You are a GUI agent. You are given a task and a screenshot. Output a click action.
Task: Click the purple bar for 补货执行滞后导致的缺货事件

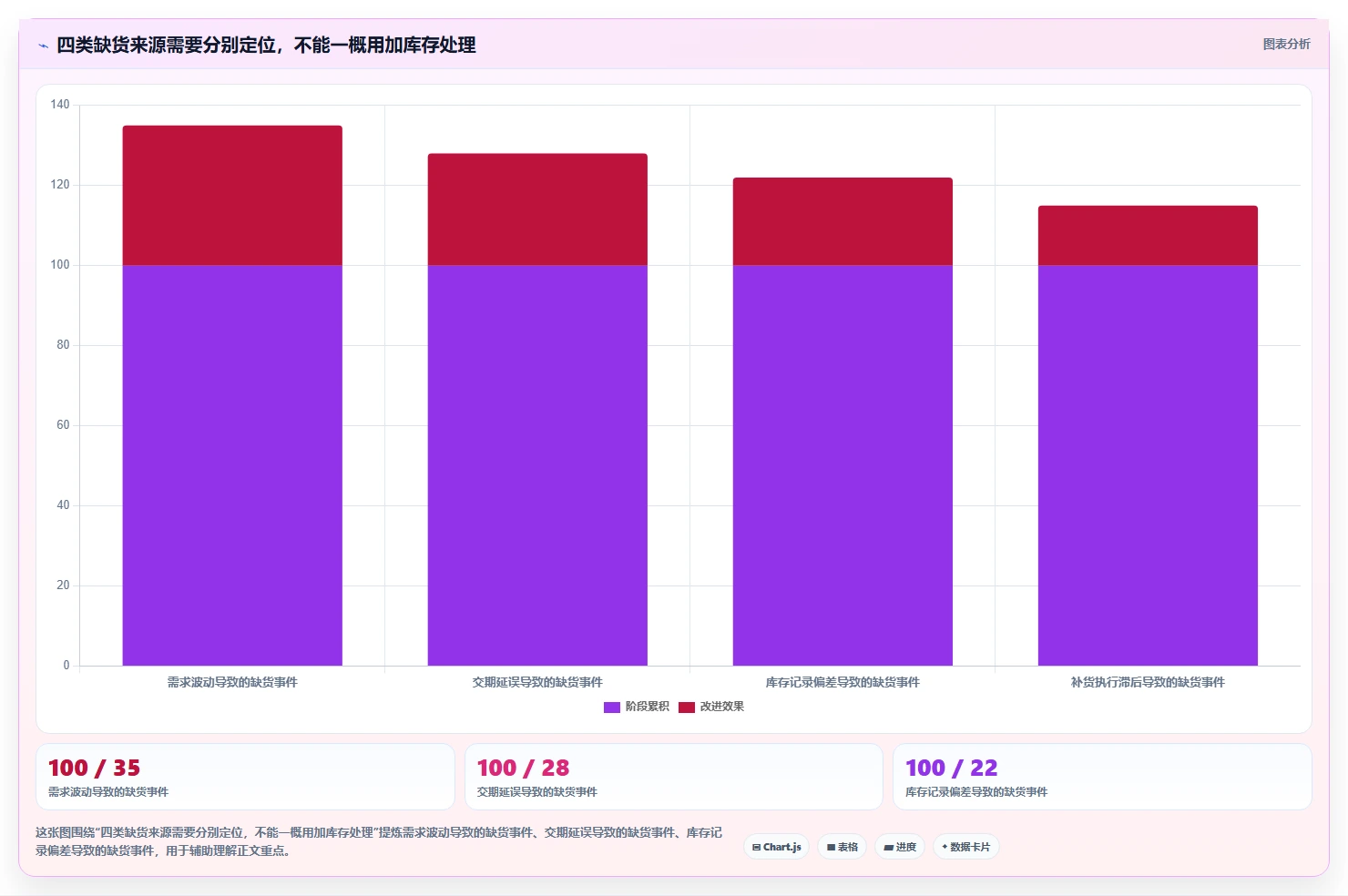(x=1148, y=465)
